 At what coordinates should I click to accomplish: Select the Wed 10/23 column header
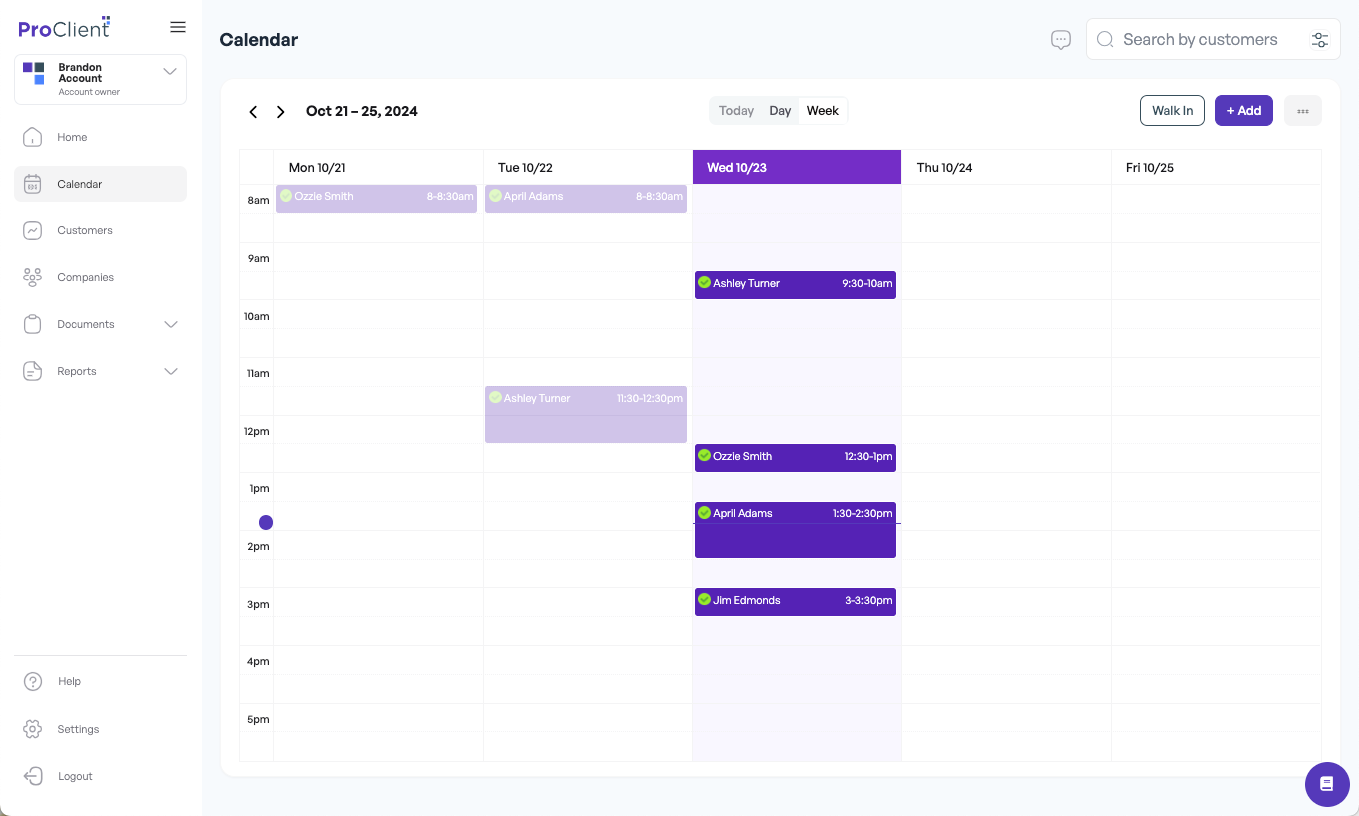pos(797,167)
